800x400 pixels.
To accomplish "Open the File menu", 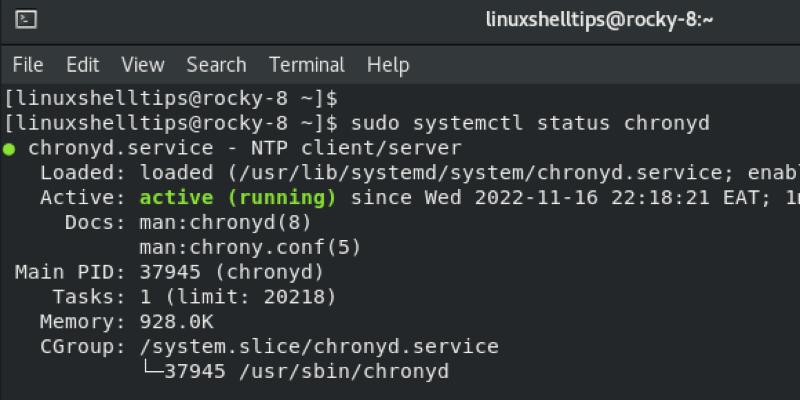I will (x=27, y=65).
